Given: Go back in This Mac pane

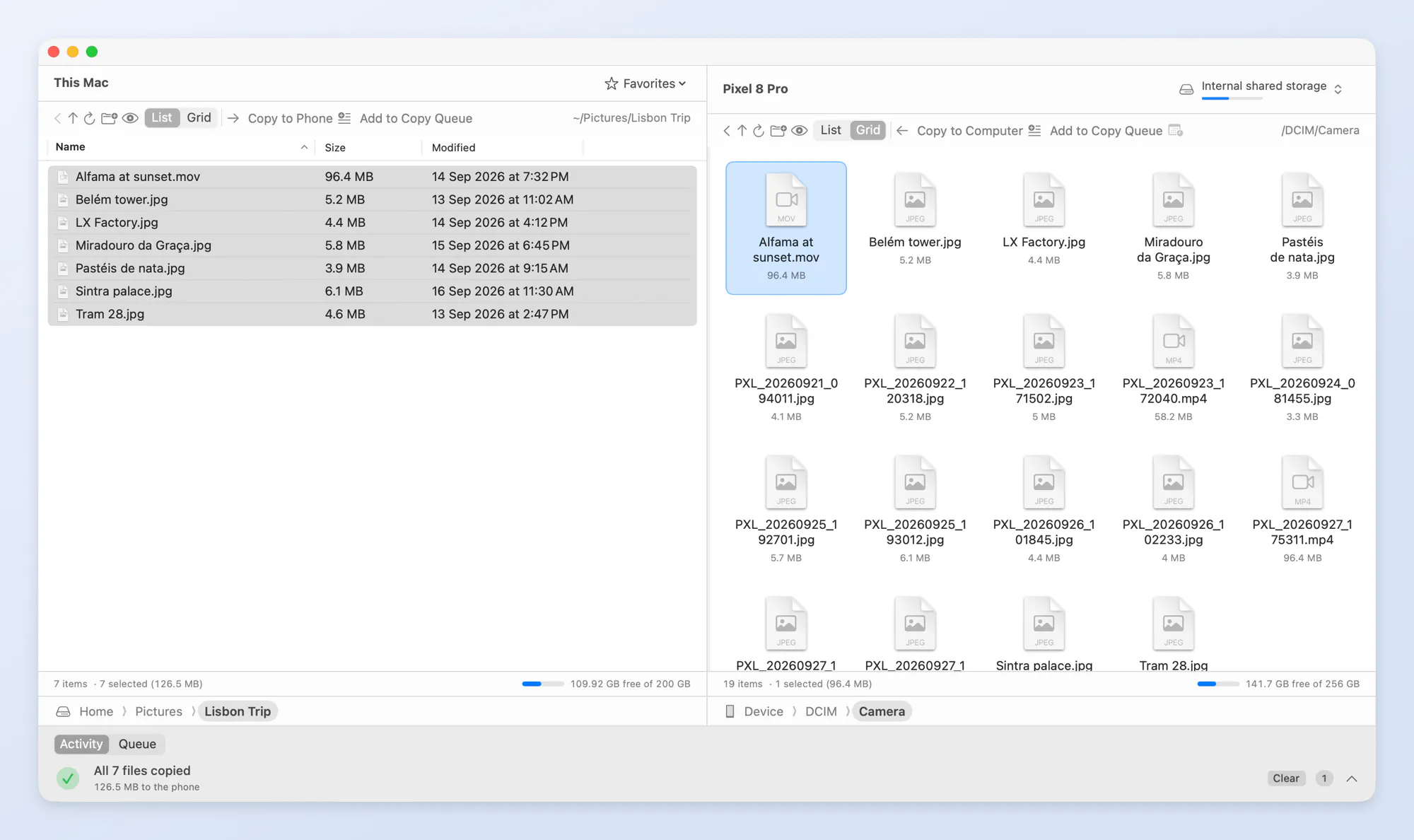Looking at the screenshot, I should pyautogui.click(x=58, y=118).
